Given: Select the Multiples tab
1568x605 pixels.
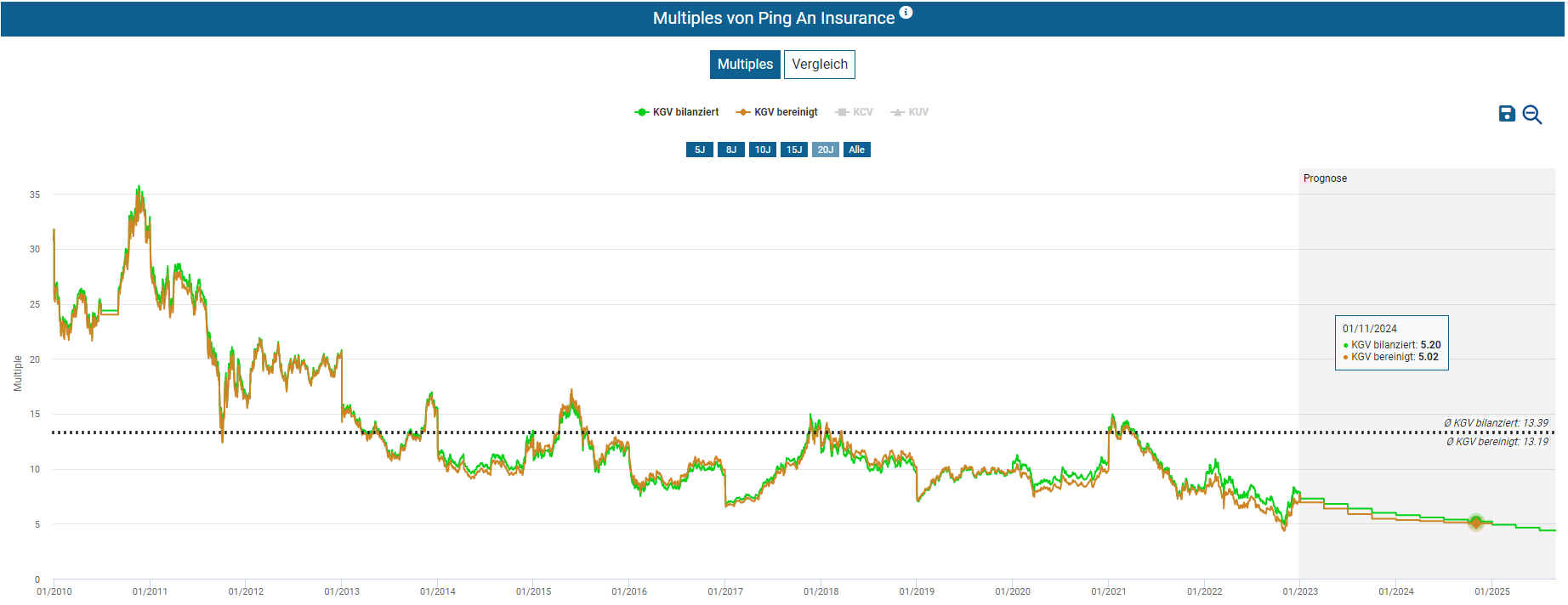Looking at the screenshot, I should tap(745, 65).
